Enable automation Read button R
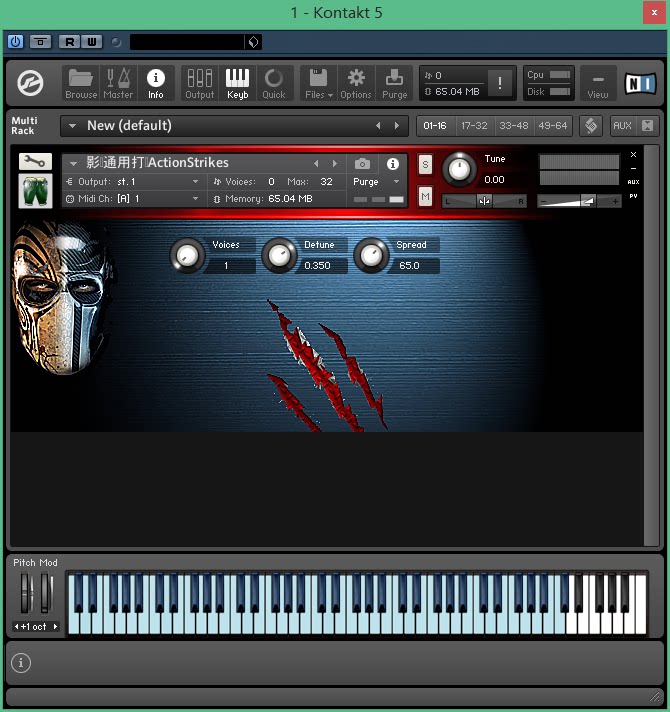This screenshot has width=670, height=712. (x=70, y=42)
